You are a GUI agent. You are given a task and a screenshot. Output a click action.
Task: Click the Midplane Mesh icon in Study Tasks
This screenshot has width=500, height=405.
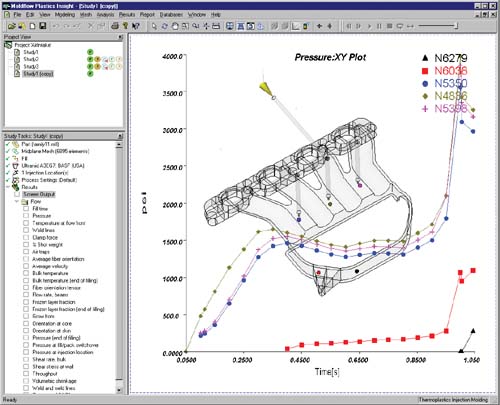(x=15, y=151)
